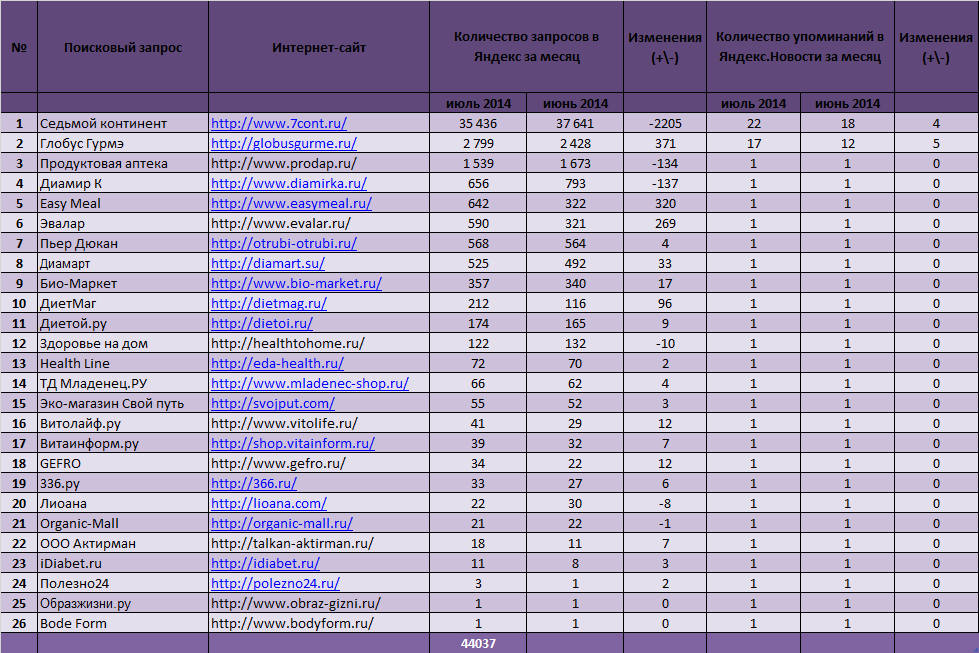Select the total cell 44037

coord(478,643)
